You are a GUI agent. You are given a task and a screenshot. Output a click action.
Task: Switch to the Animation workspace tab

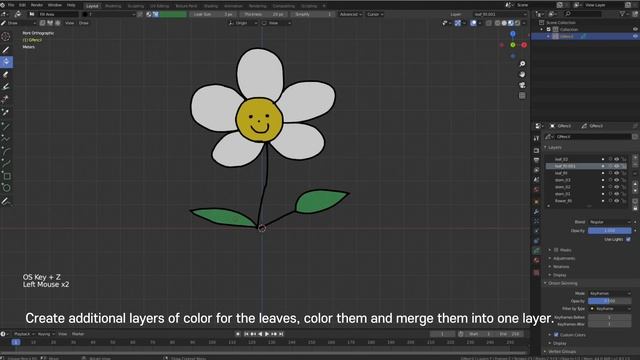(x=233, y=6)
